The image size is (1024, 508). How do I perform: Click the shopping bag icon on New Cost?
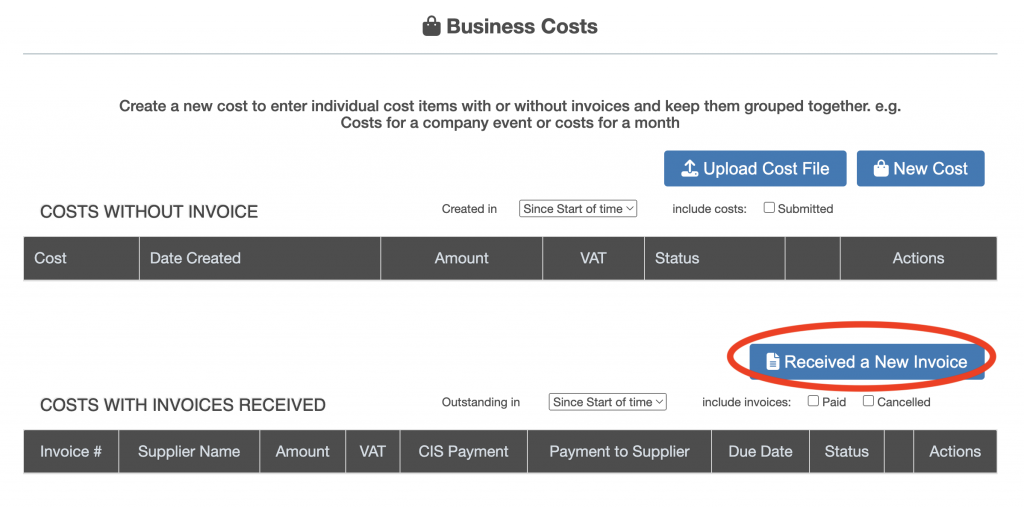[x=880, y=169]
